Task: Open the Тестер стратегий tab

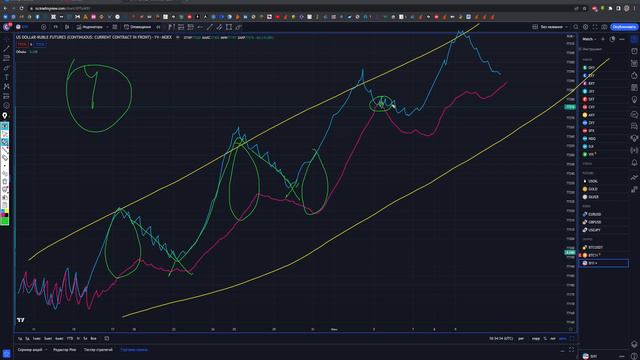Action: point(98,350)
